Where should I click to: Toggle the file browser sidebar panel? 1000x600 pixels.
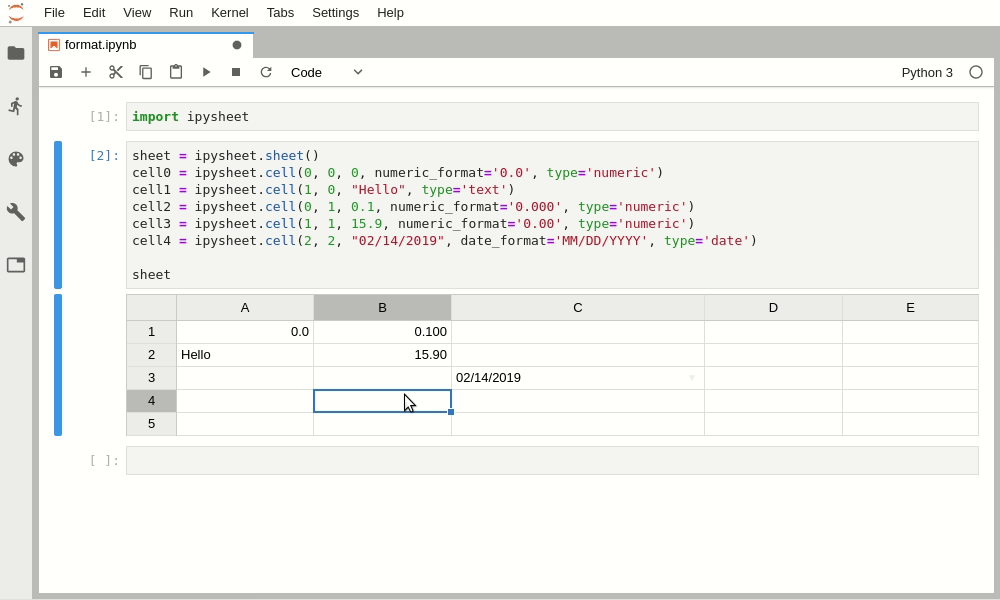click(16, 53)
